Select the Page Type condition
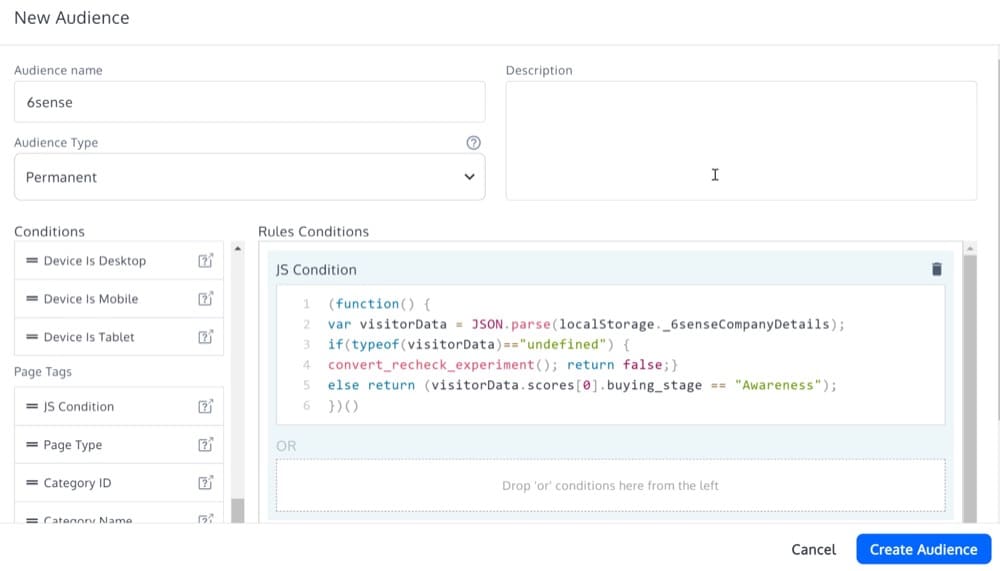 pos(73,445)
